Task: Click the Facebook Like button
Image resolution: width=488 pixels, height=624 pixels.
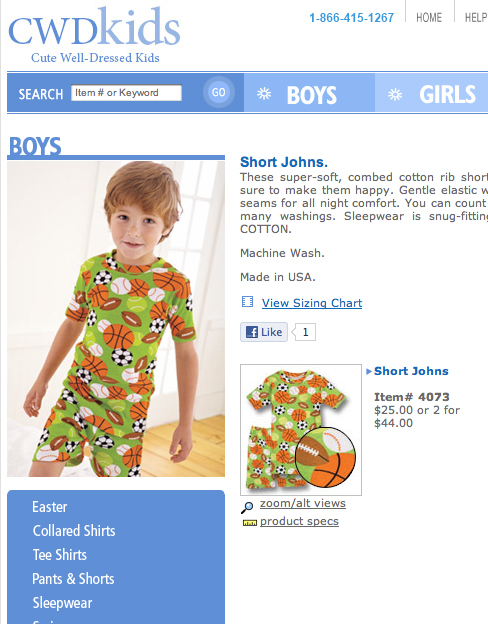Action: click(x=264, y=332)
